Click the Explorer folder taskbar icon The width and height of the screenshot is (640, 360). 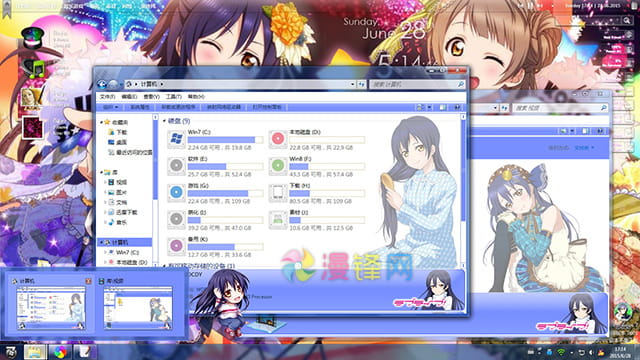click(35, 352)
